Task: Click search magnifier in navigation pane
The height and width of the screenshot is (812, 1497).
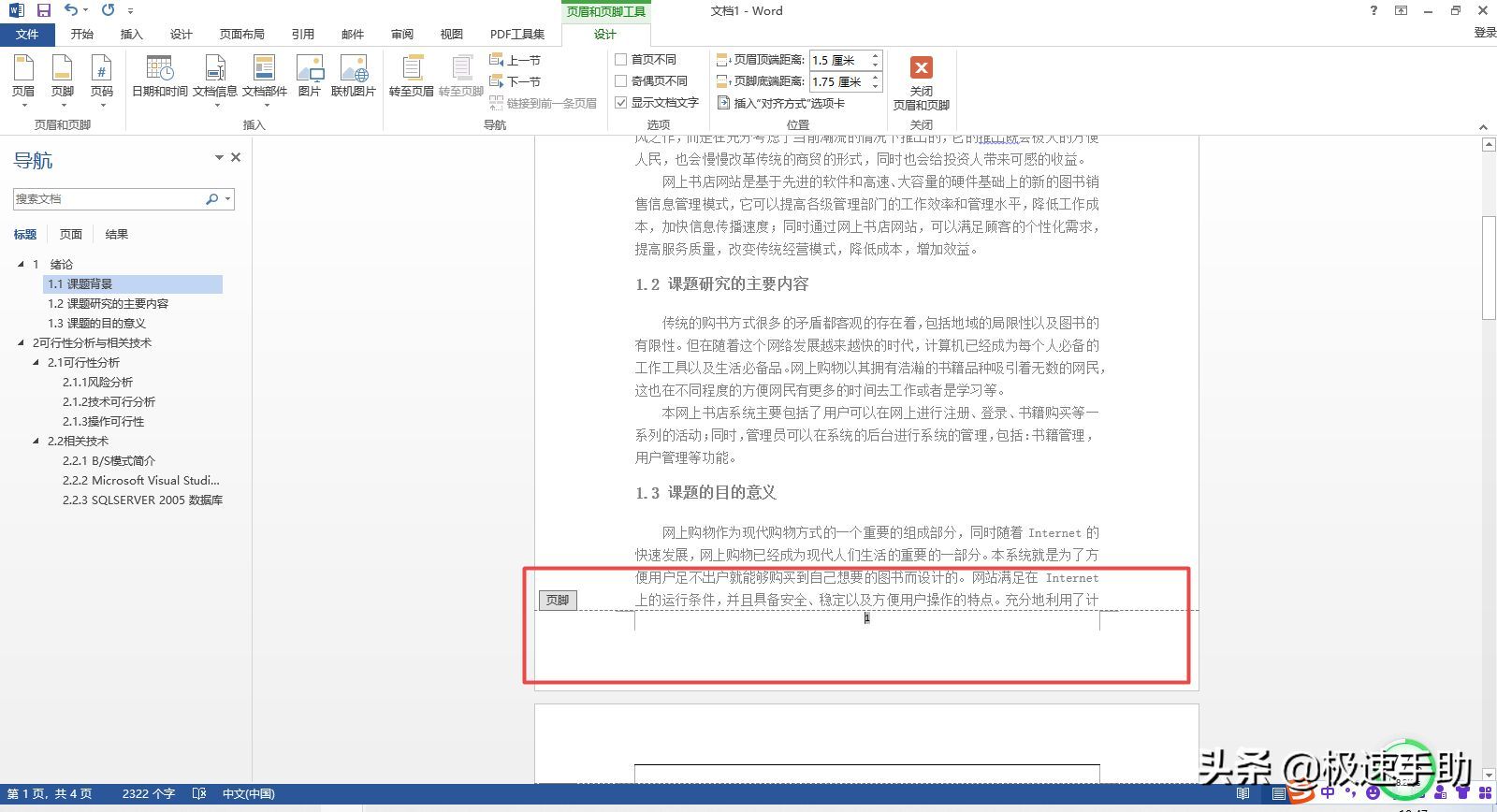Action: [211, 198]
